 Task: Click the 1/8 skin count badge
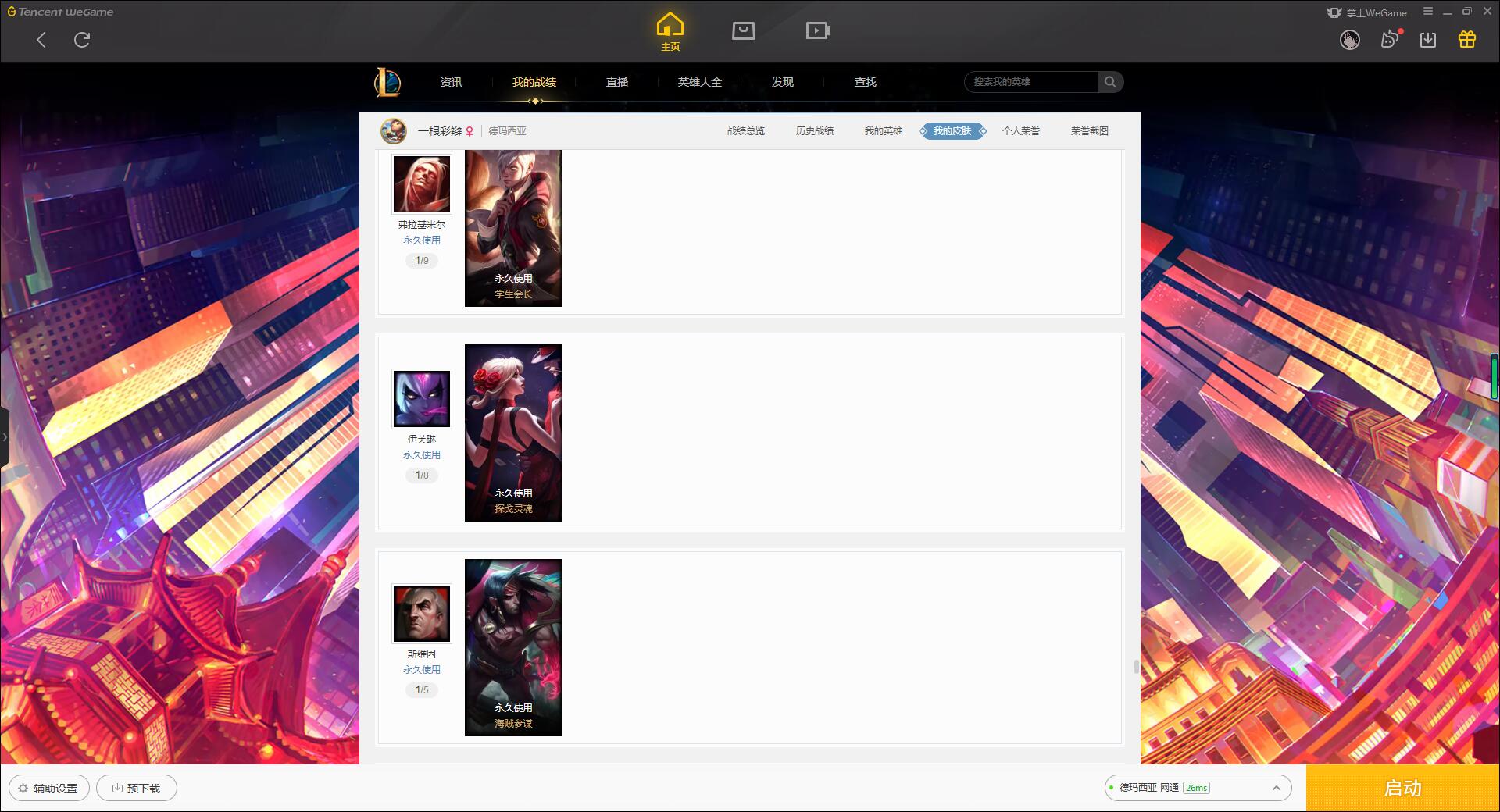422,475
